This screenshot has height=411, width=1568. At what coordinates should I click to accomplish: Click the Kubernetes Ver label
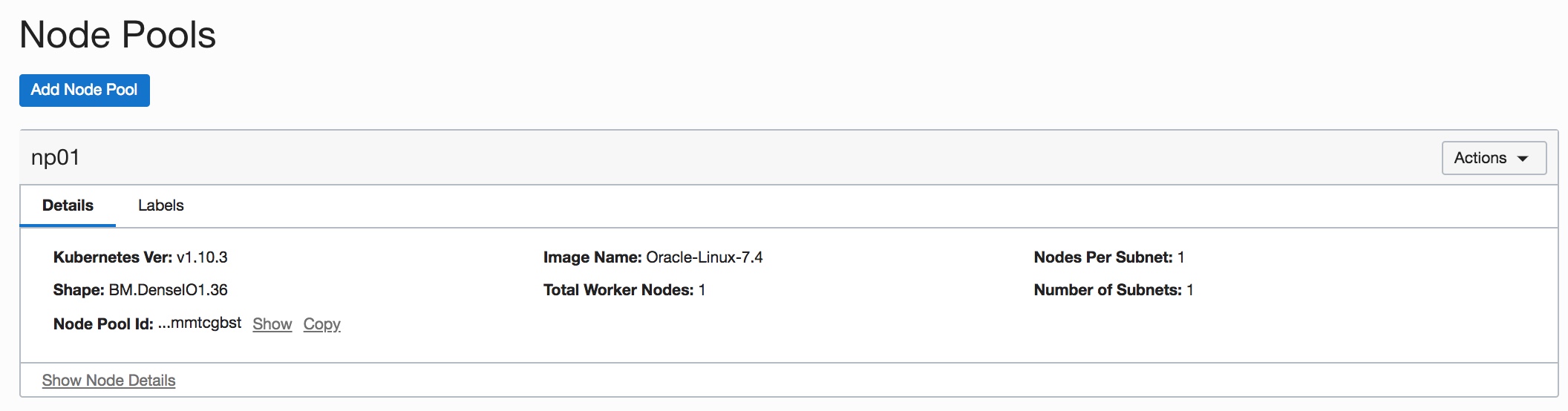(112, 257)
